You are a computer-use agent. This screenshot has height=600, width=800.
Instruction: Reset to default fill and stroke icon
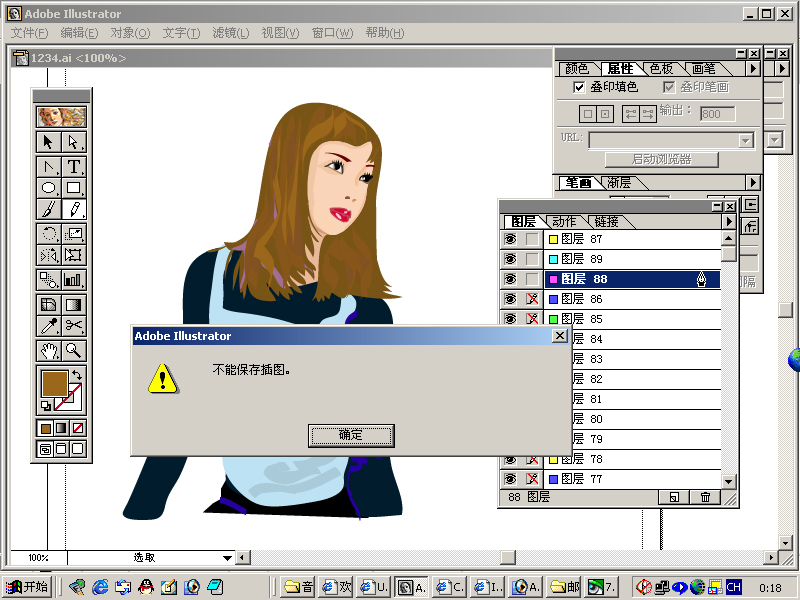click(x=46, y=406)
